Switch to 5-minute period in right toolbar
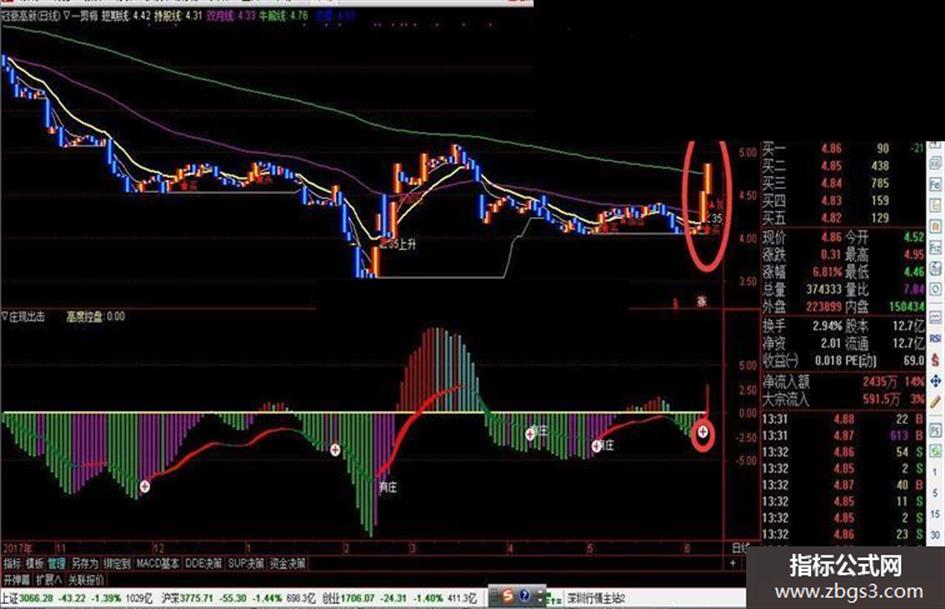 pyautogui.click(x=935, y=493)
